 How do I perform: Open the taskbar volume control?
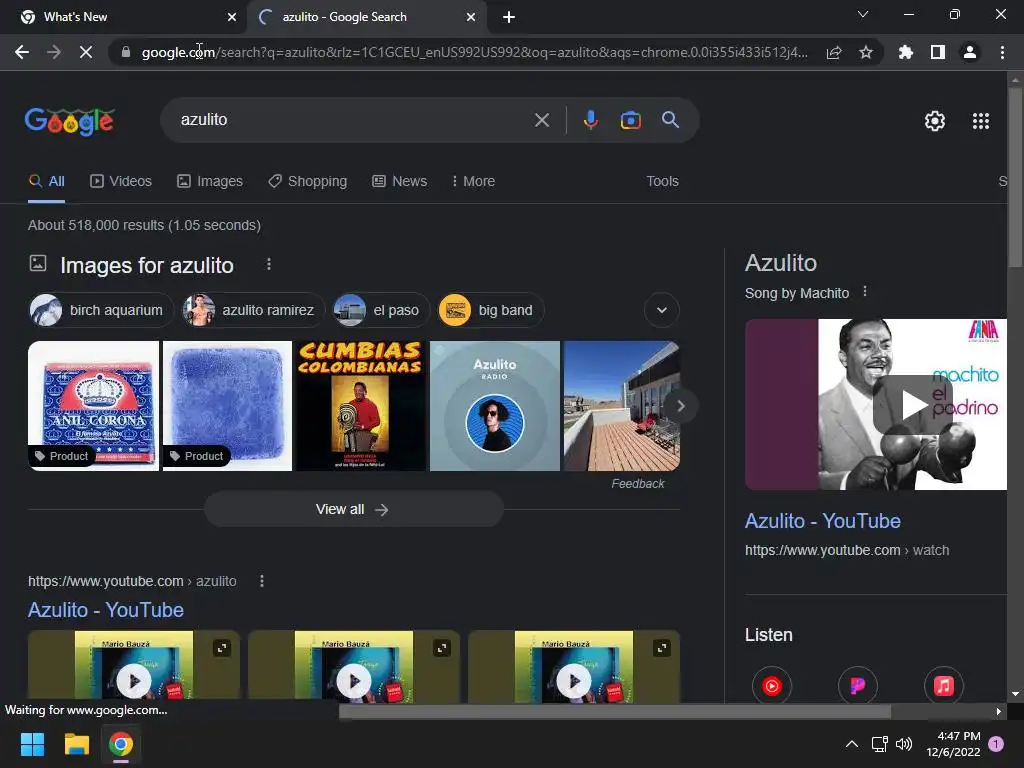pos(904,744)
